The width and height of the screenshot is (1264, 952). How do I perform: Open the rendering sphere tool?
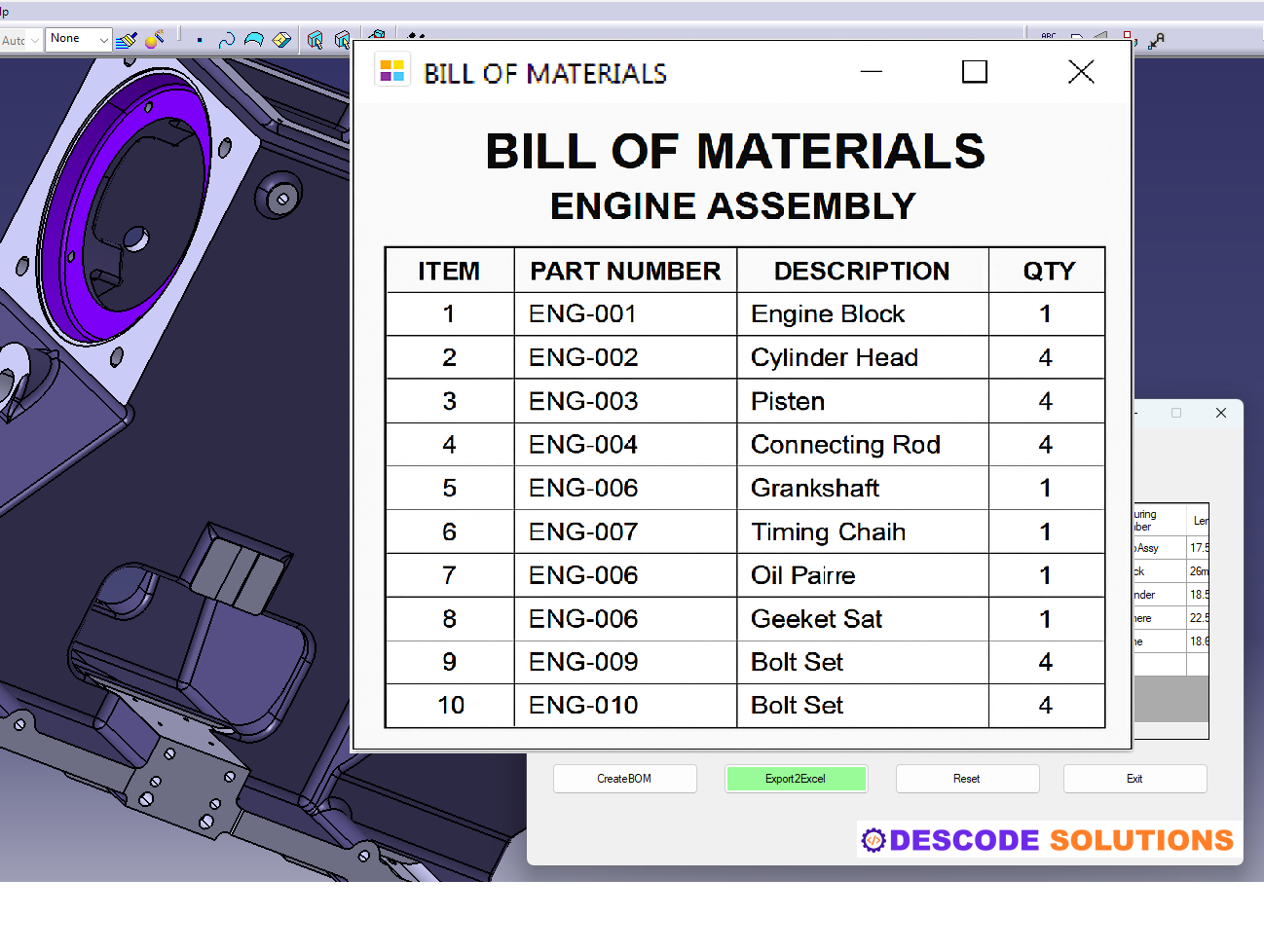152,41
